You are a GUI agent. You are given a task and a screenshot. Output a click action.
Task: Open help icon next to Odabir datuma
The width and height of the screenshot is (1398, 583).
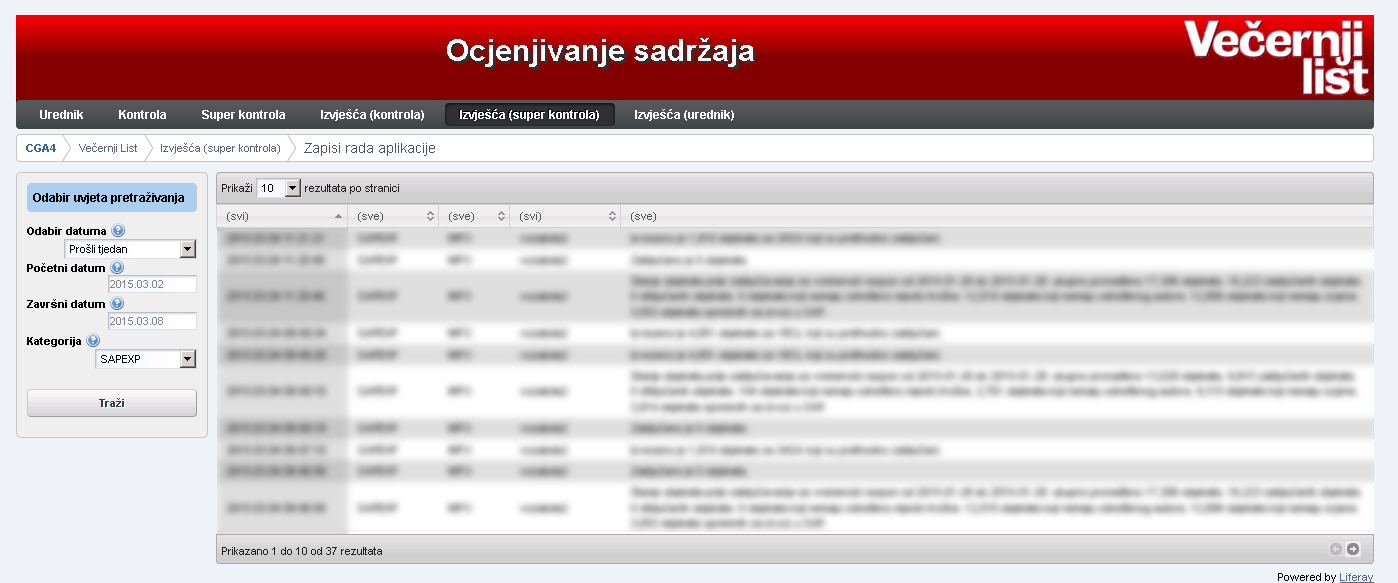click(x=118, y=231)
